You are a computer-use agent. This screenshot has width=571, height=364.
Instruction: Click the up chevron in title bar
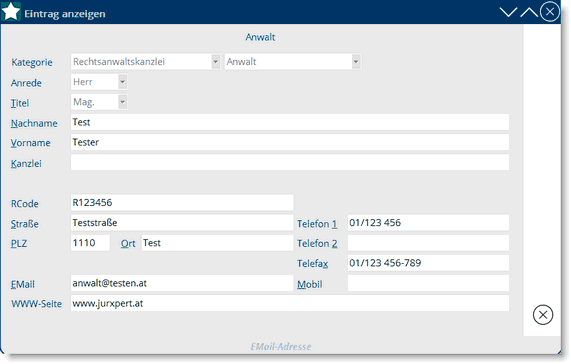(529, 12)
